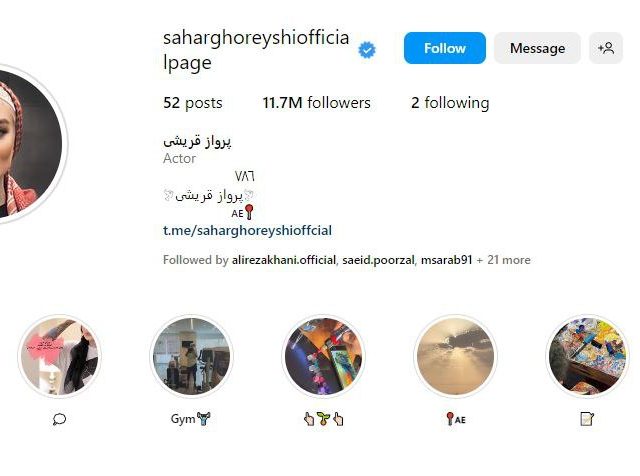View the 2 following list
The image size is (640, 476).
click(450, 102)
